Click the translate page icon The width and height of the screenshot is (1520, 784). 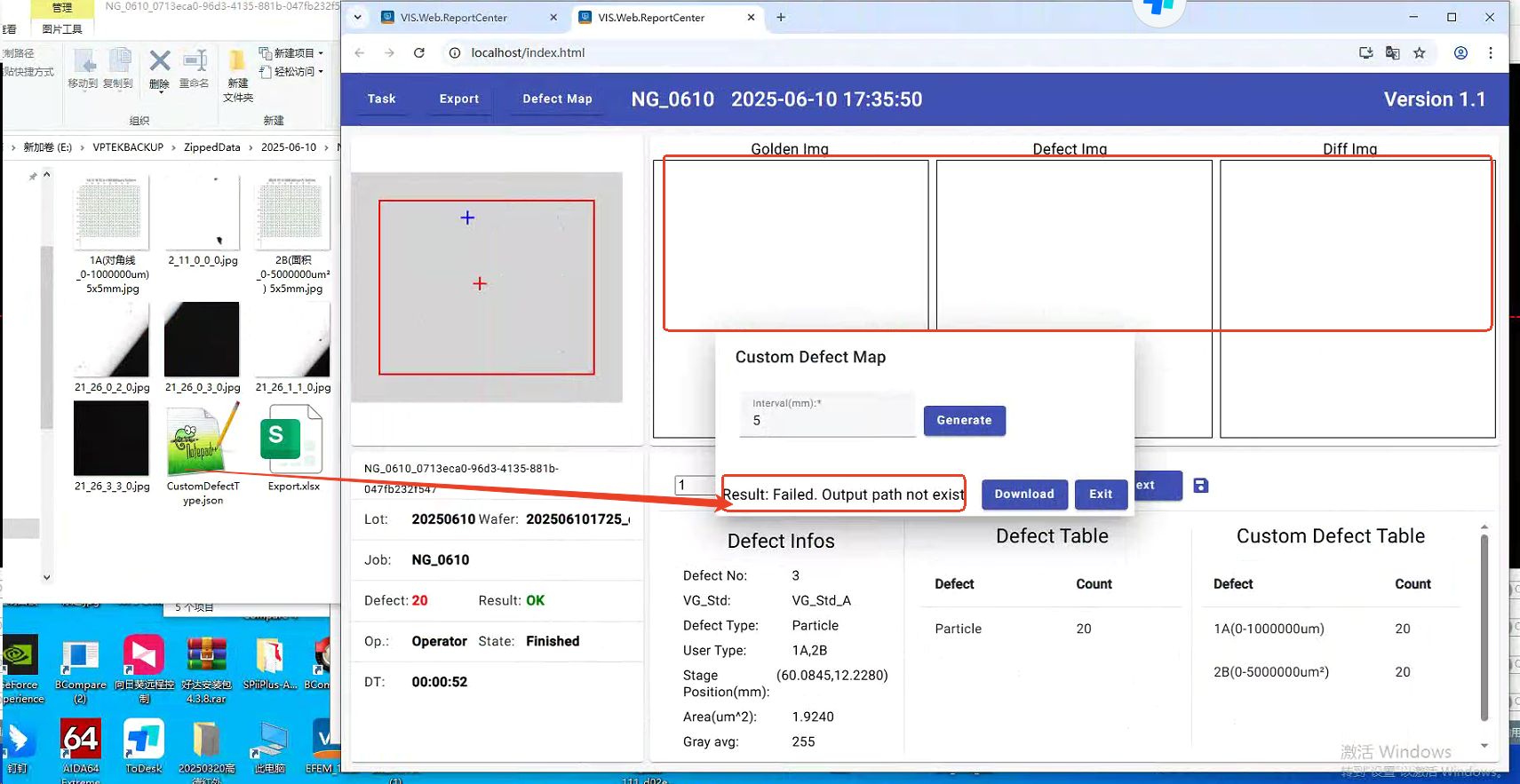coord(1392,52)
